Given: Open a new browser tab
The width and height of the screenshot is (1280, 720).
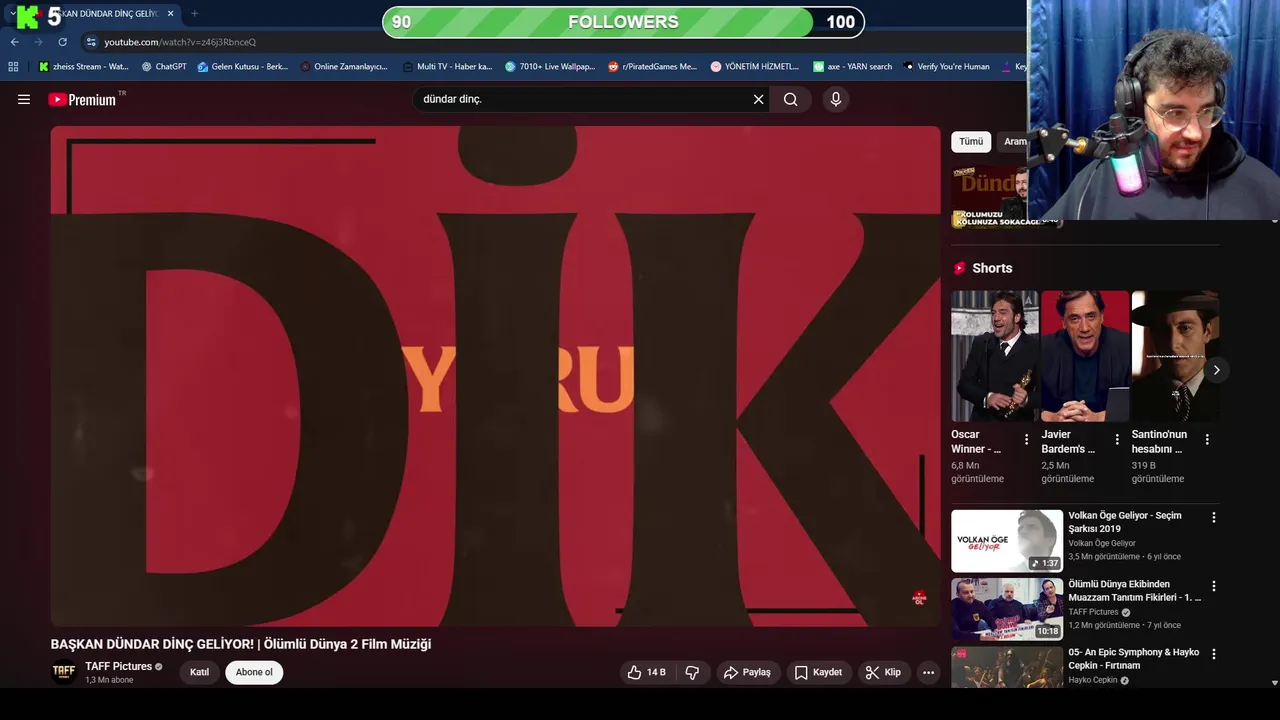Looking at the screenshot, I should point(194,14).
